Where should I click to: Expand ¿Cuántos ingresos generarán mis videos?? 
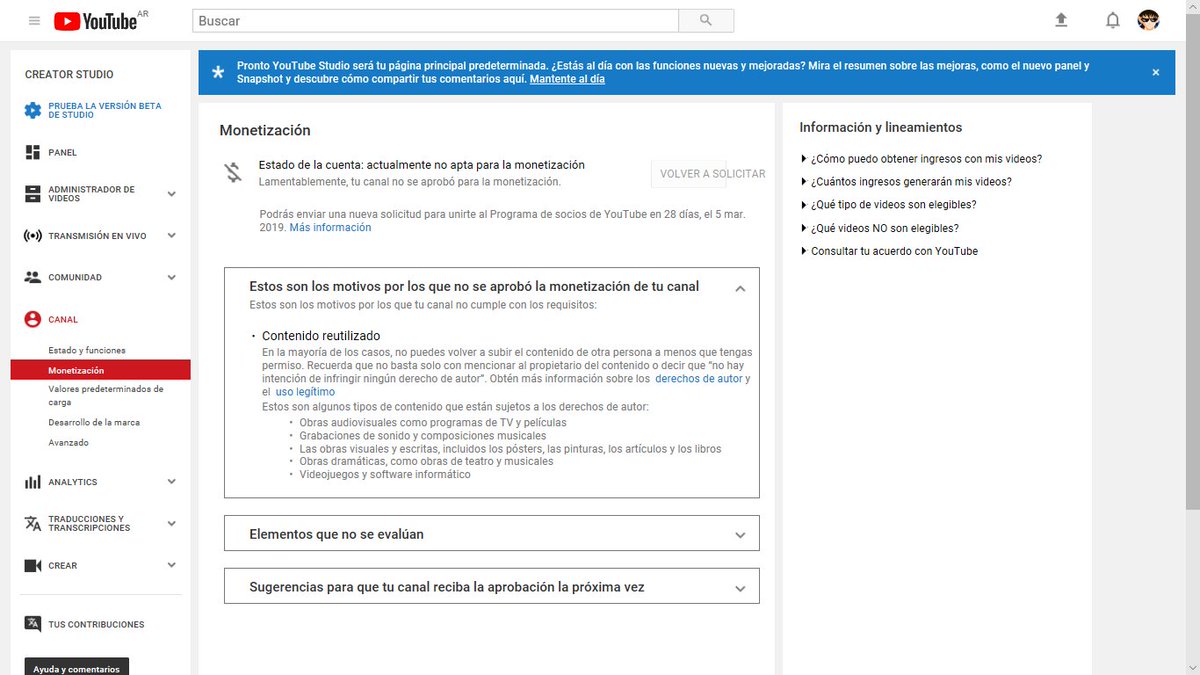[x=906, y=182]
